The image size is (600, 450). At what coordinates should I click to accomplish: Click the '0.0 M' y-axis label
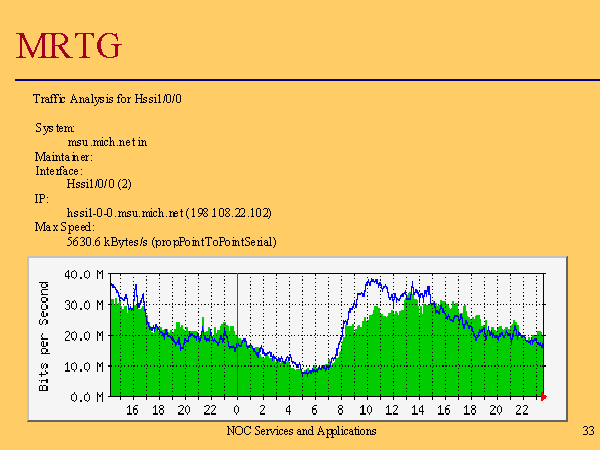(x=88, y=397)
